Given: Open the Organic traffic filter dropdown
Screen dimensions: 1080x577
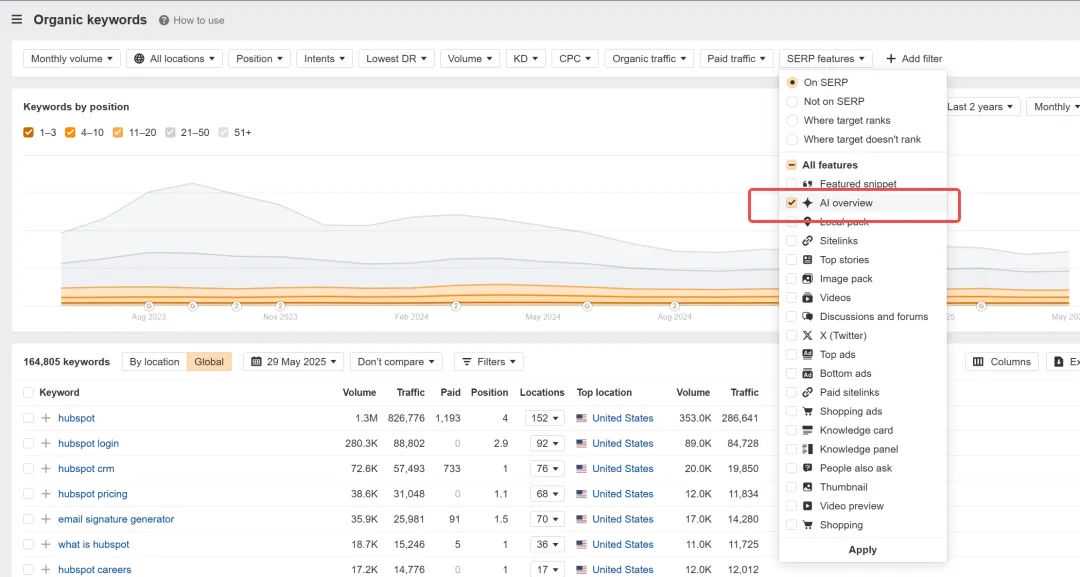Looking at the screenshot, I should tap(649, 59).
